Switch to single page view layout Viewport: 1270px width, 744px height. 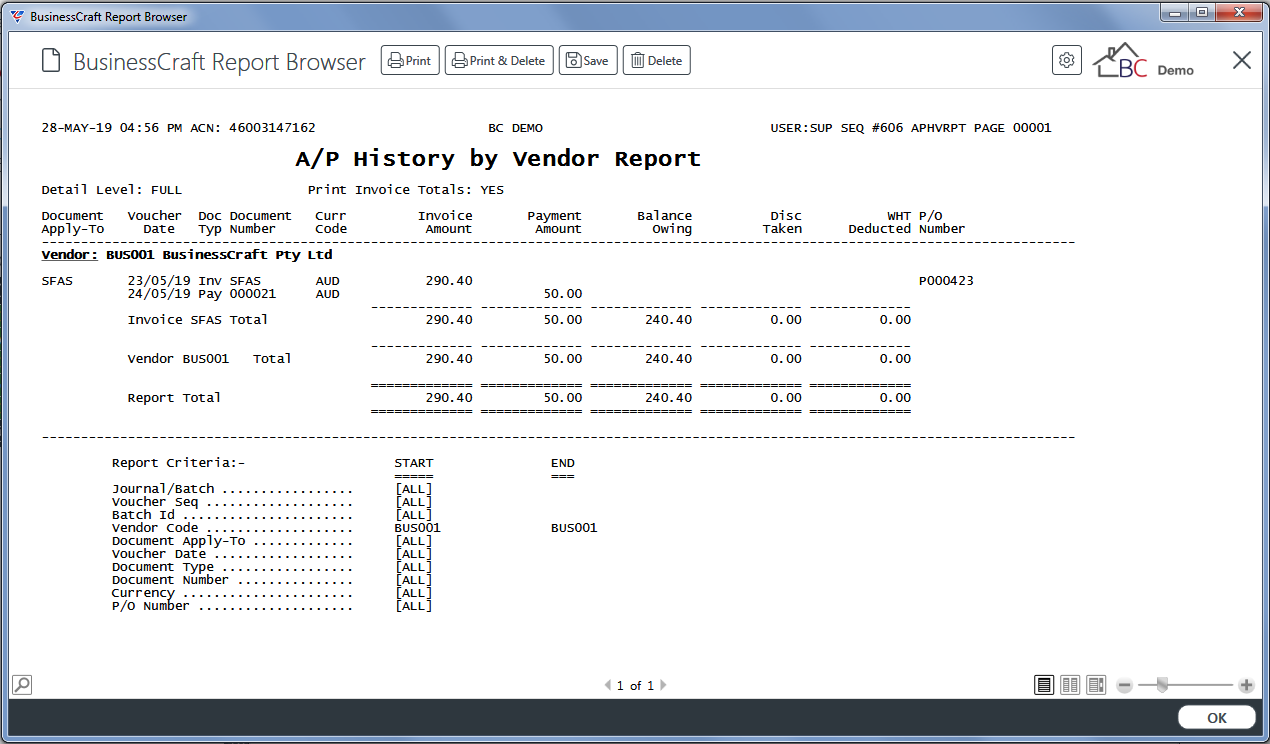(x=1044, y=685)
